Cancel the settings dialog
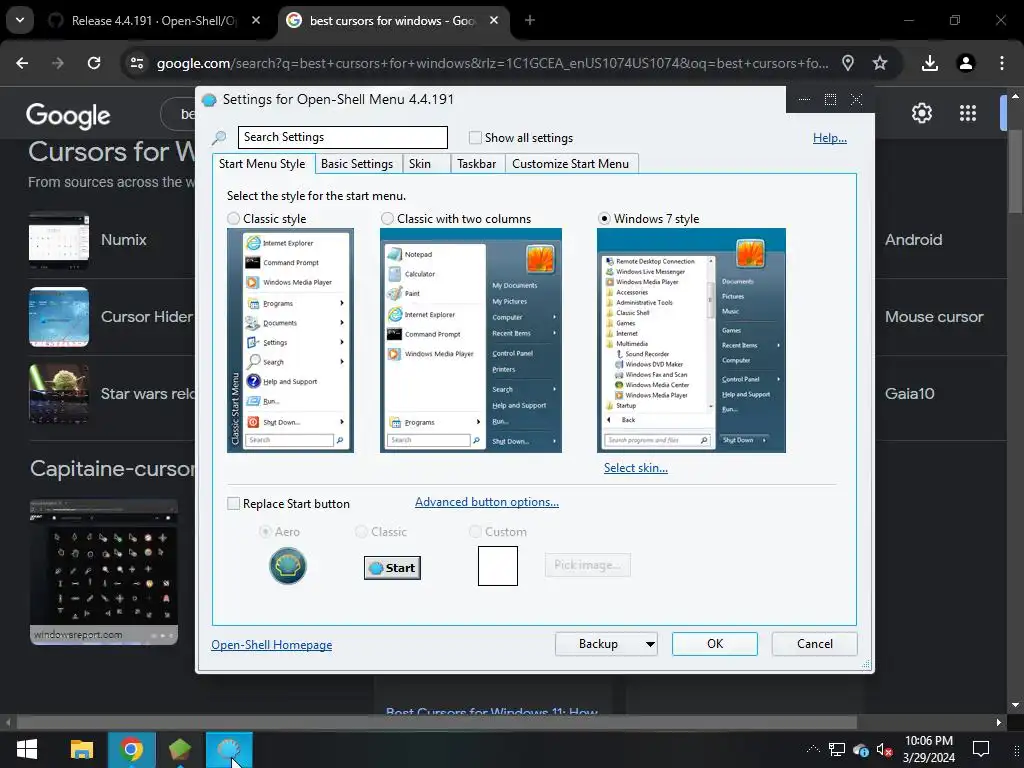Screen dimensions: 1024x768 pos(814,644)
